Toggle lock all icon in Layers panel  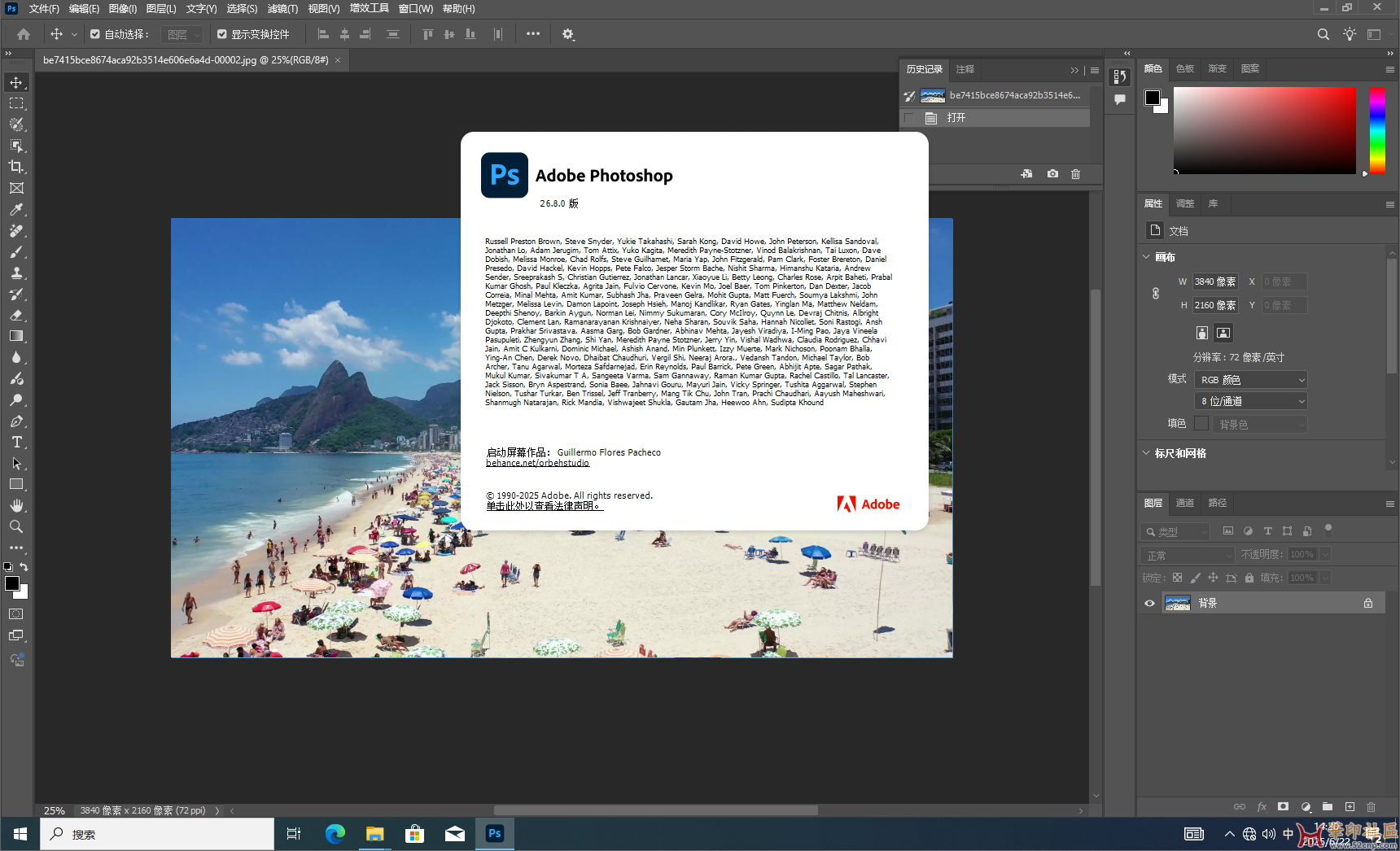[1249, 578]
